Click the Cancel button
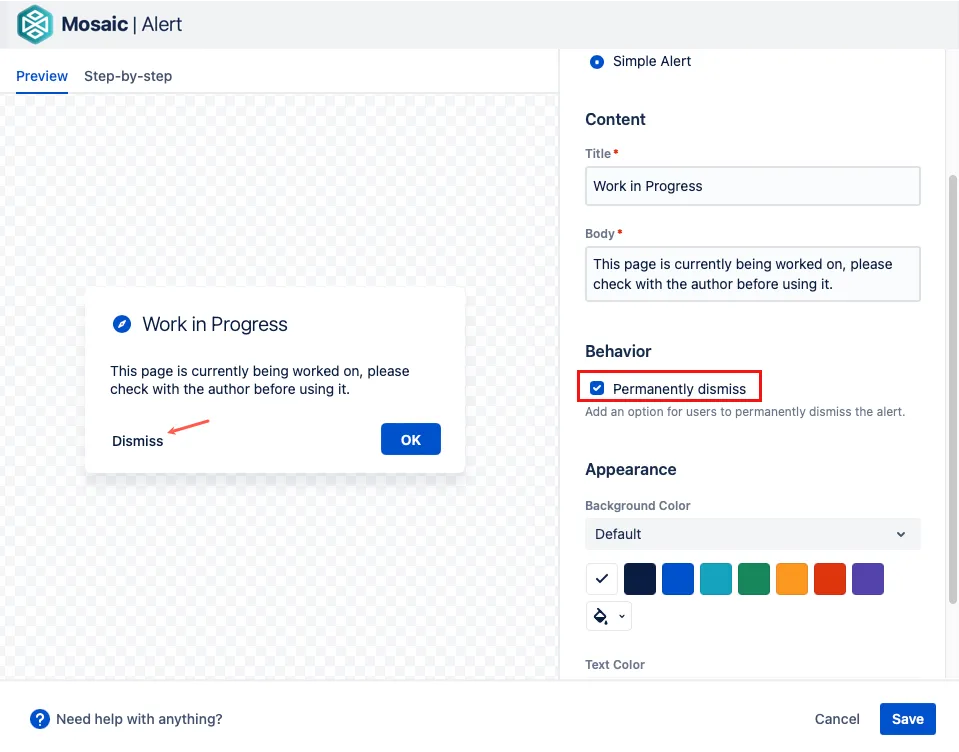 pyautogui.click(x=837, y=719)
